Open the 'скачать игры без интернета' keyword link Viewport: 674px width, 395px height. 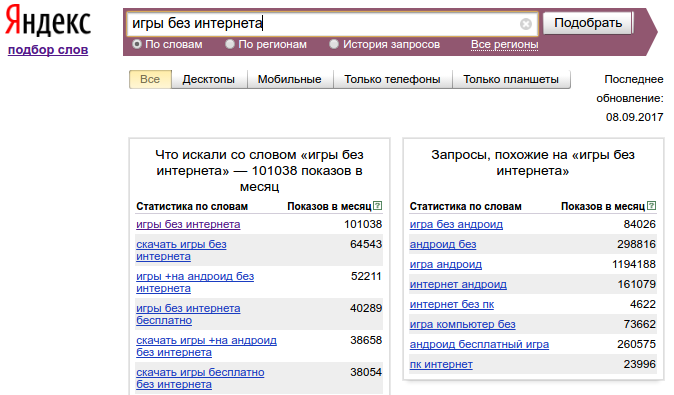[x=181, y=250]
